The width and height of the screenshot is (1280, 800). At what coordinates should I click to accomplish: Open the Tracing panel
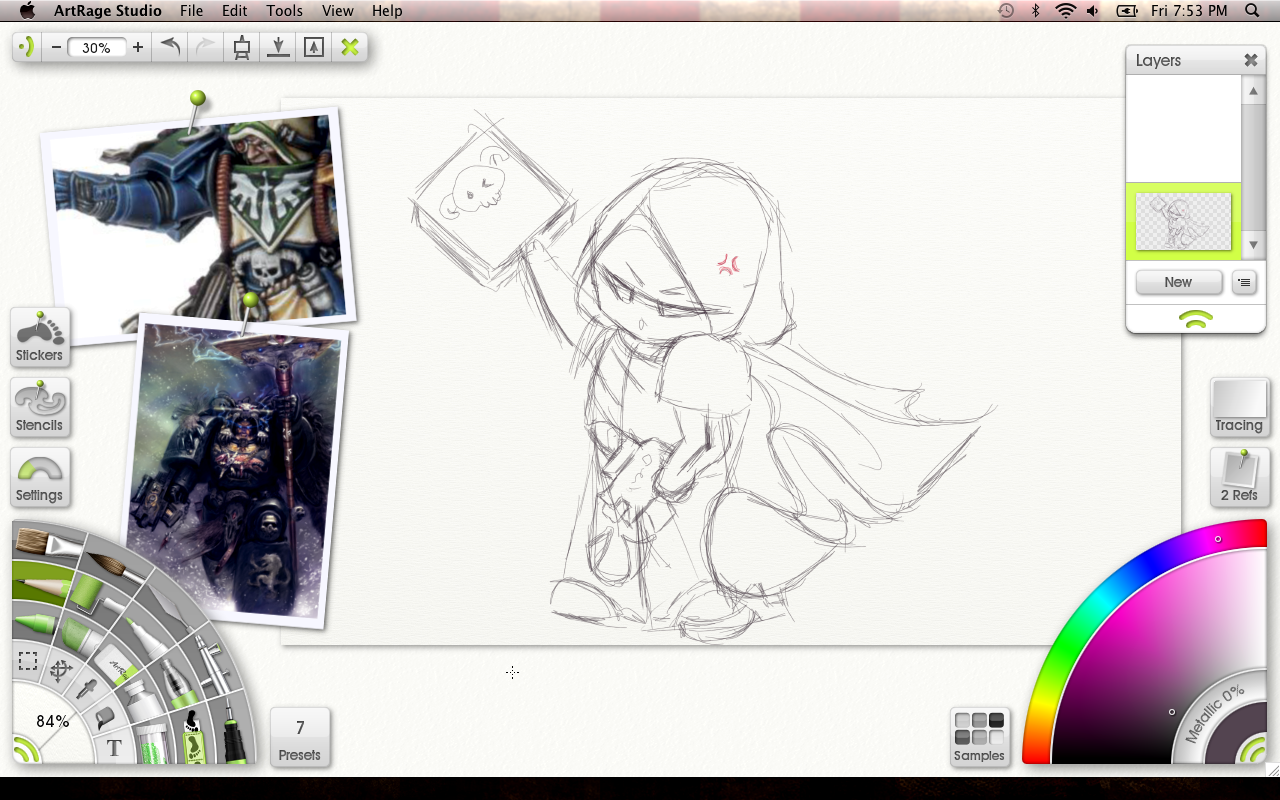[1239, 407]
